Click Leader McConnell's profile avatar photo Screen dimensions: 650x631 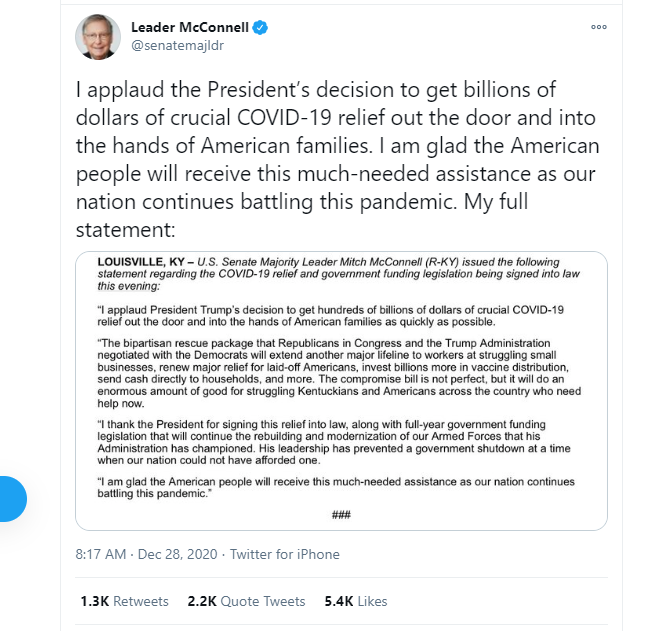[x=97, y=37]
